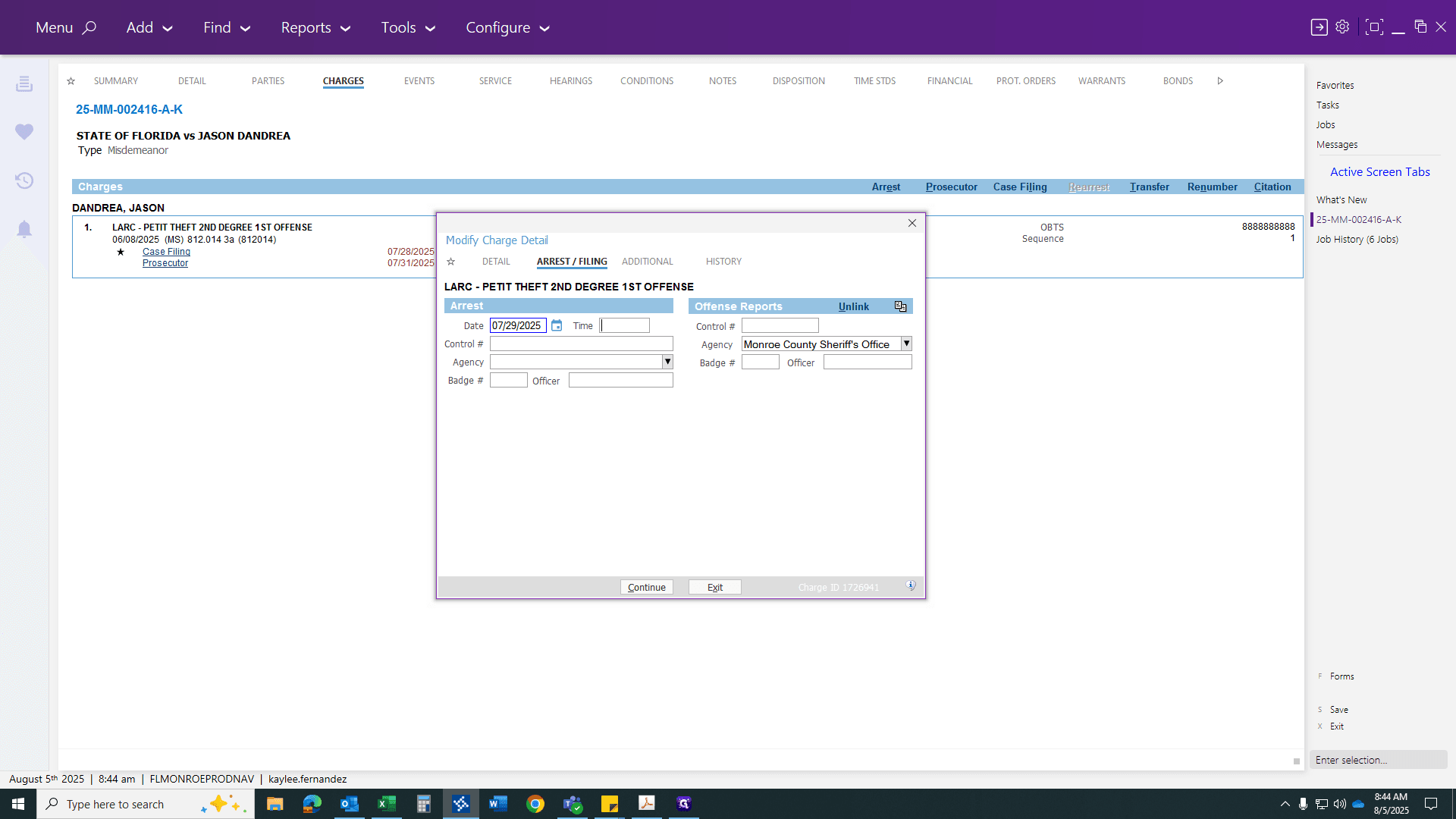Open the HISTORY tab in charge dialog

coord(723,262)
